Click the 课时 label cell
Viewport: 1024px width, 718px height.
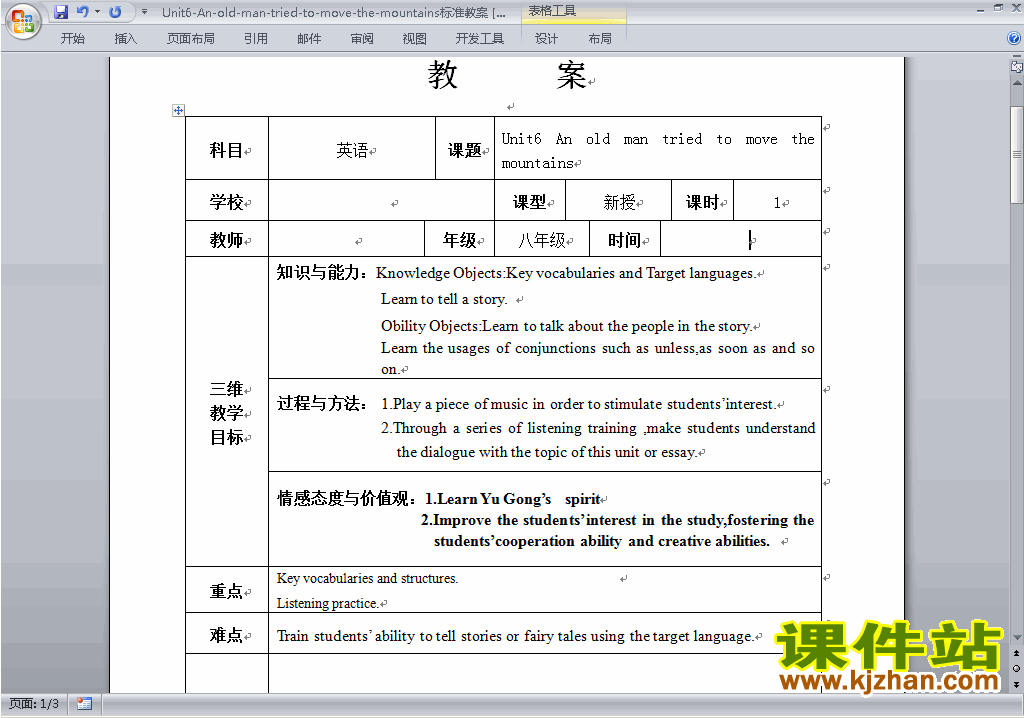(x=703, y=201)
